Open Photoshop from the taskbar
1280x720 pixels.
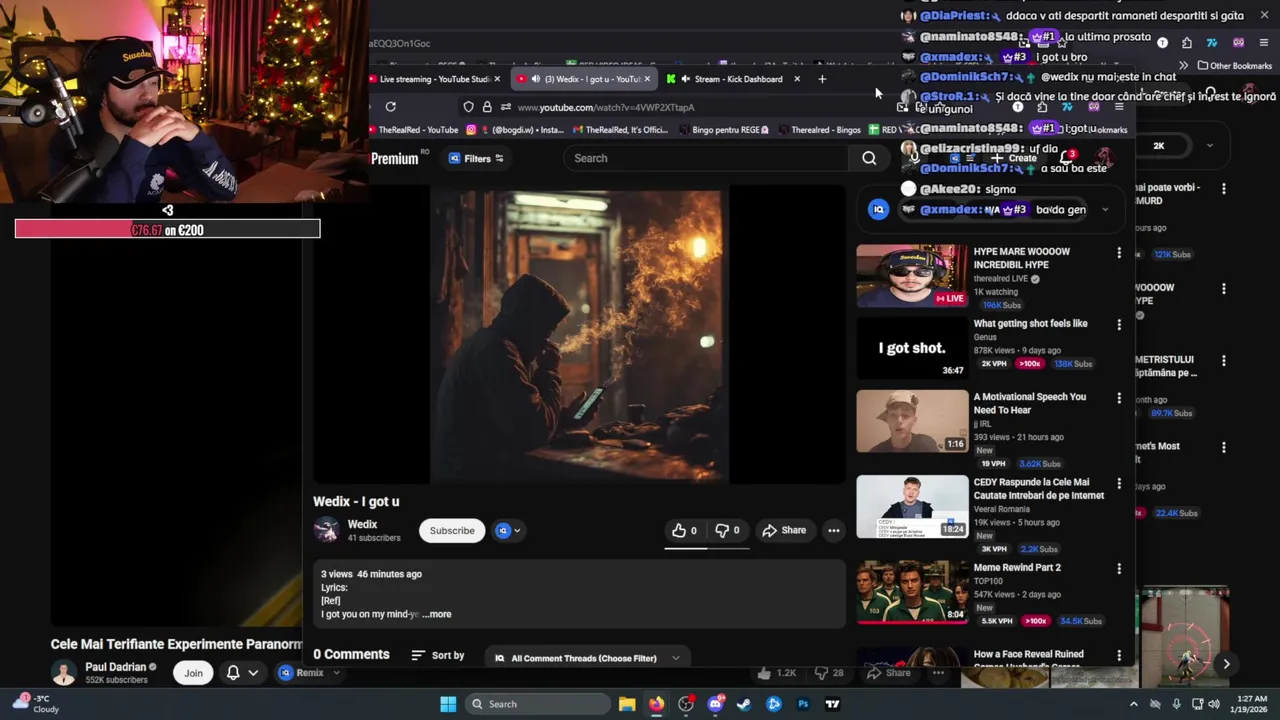click(803, 704)
